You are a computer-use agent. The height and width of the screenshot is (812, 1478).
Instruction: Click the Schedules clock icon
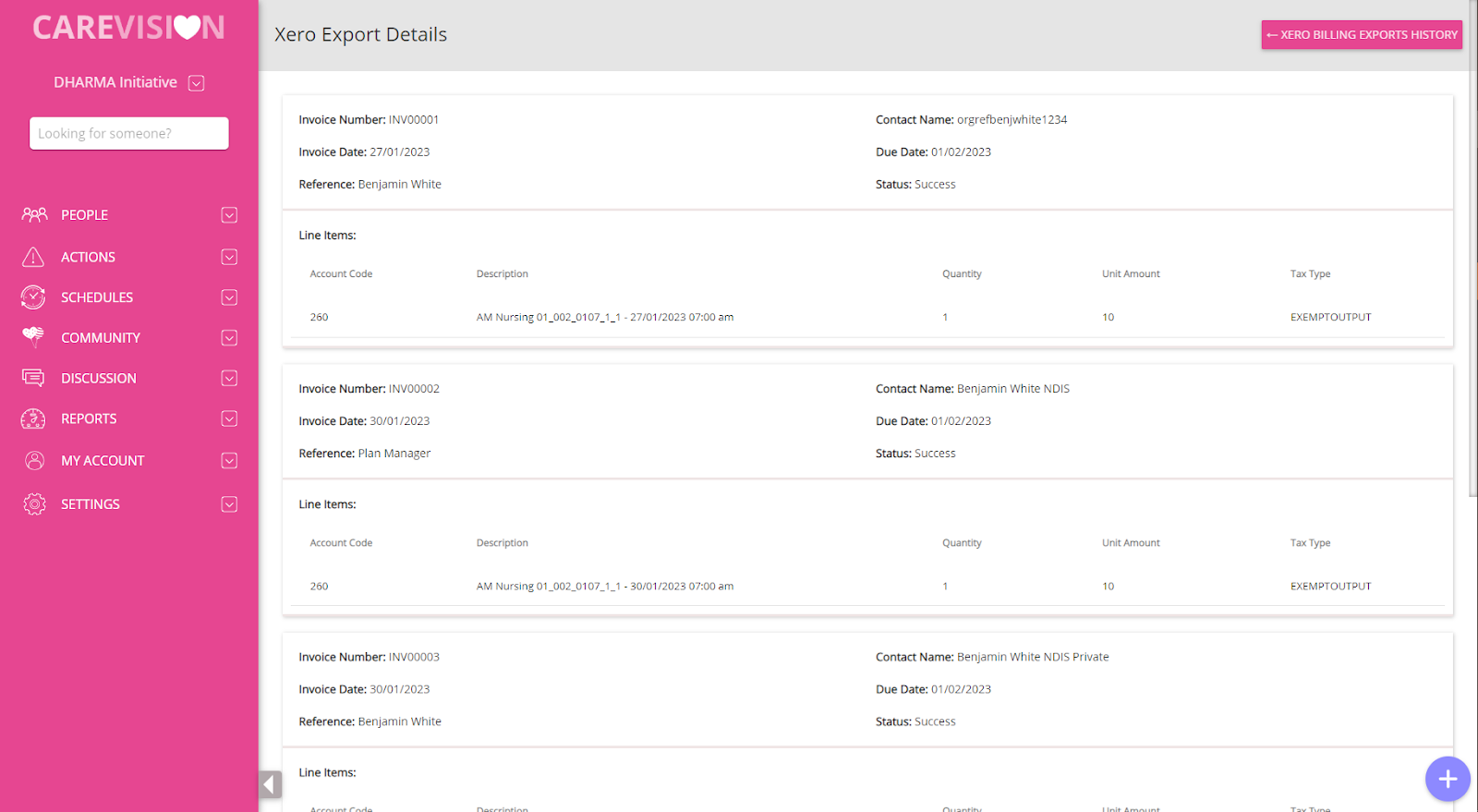pyautogui.click(x=33, y=297)
